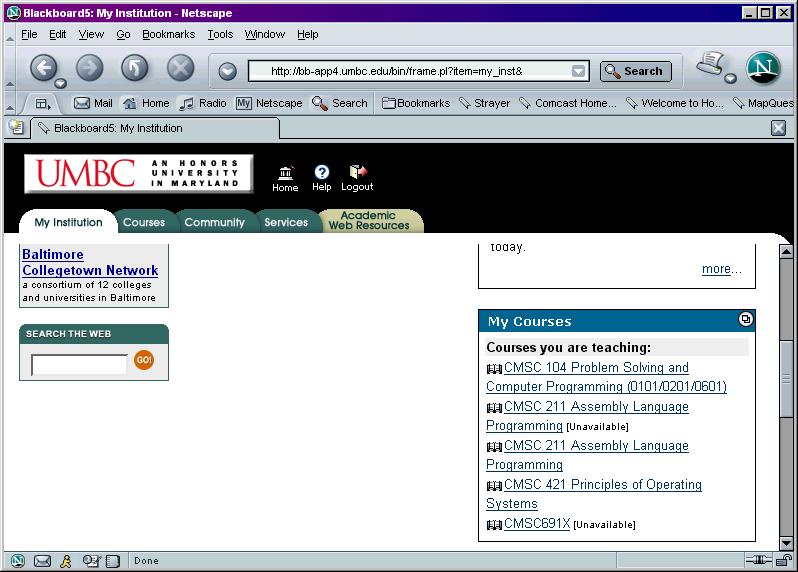Image resolution: width=798 pixels, height=572 pixels.
Task: Open the Window menu
Action: 265,34
